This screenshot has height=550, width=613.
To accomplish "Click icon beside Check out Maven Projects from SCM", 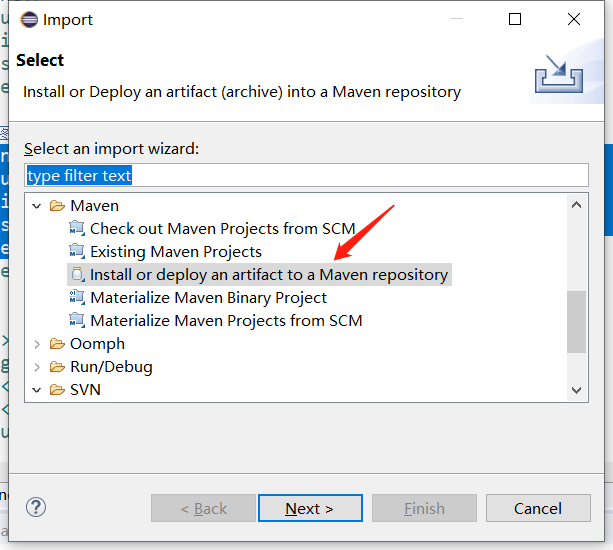I will pos(77,229).
